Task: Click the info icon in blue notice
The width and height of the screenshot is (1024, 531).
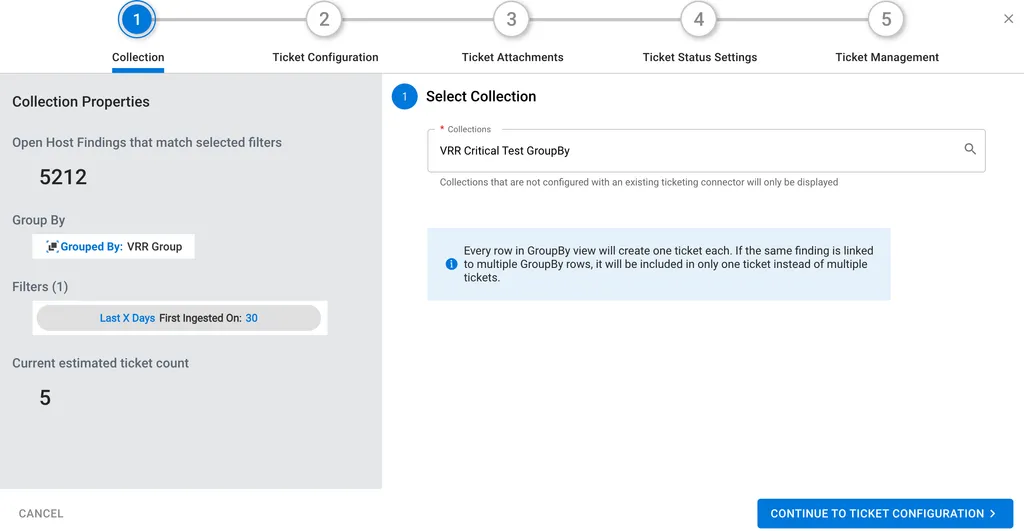Action: point(451,264)
